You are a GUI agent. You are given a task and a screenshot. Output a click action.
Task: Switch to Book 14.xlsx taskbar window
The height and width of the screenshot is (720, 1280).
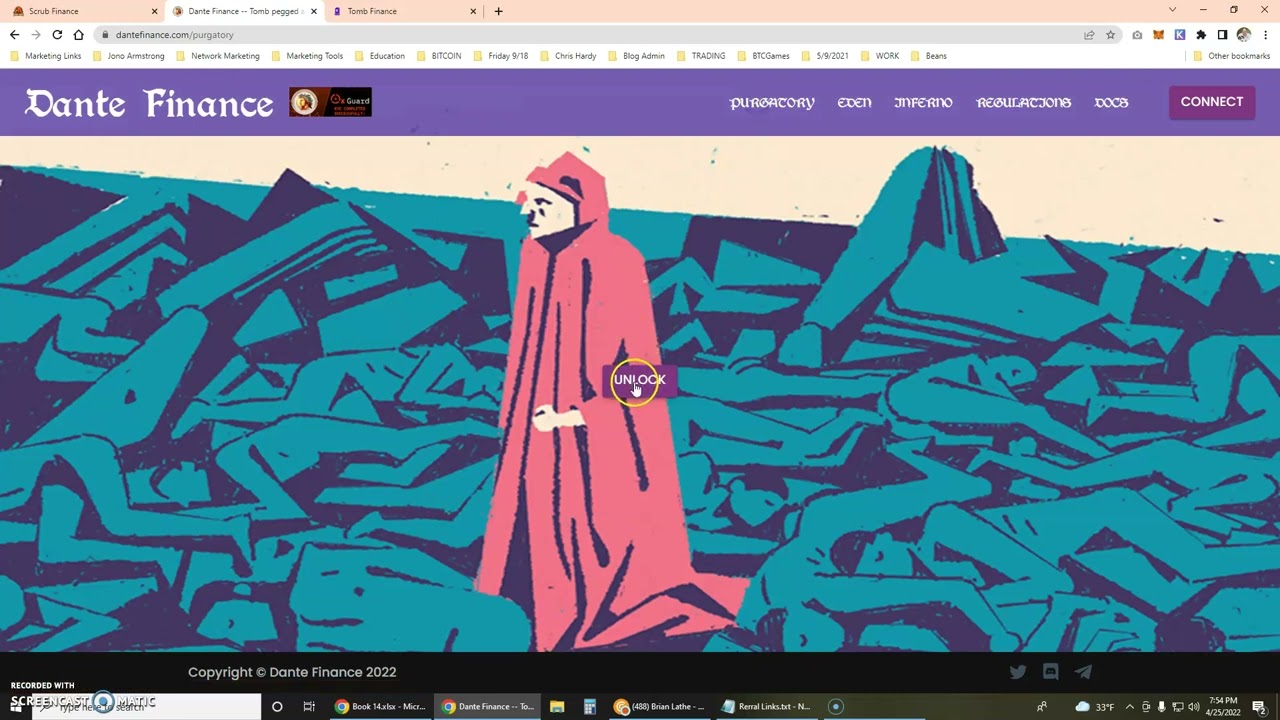click(380, 707)
